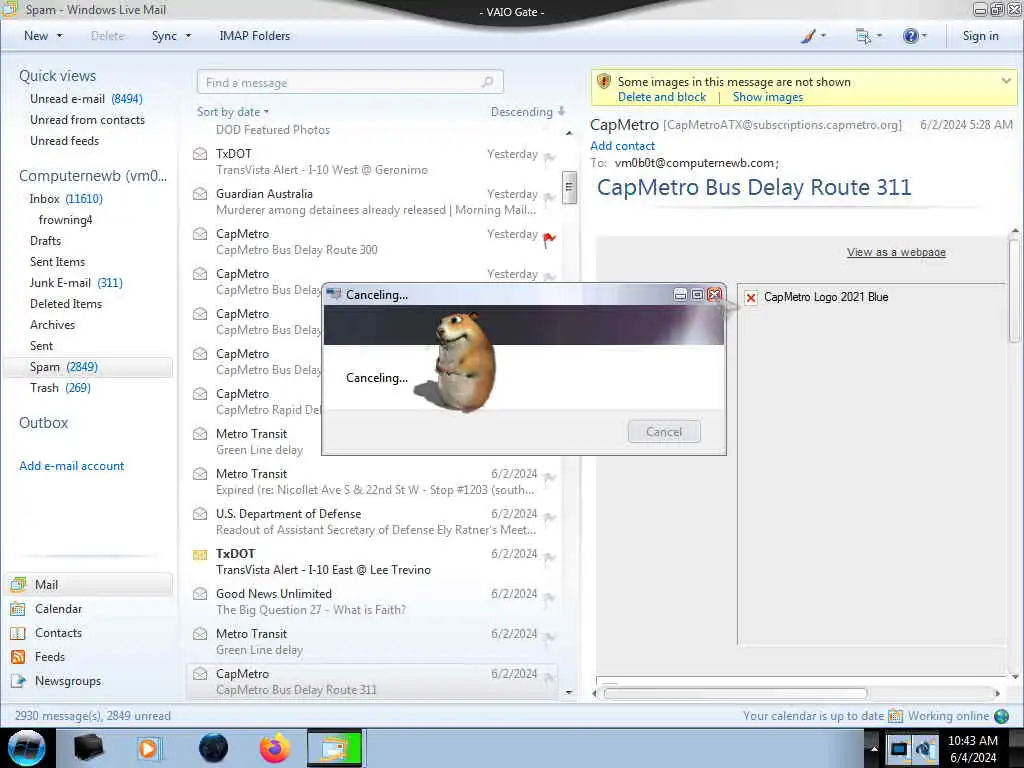This screenshot has width=1024, height=768.
Task: Open the Trash folder
Action: click(x=60, y=388)
